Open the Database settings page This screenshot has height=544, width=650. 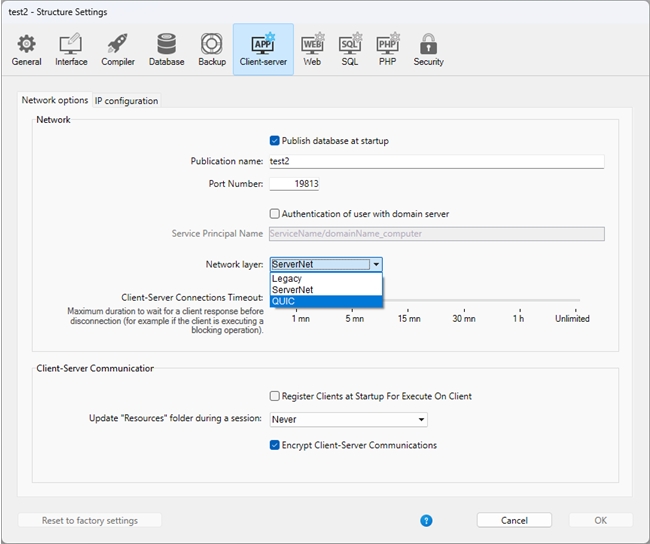(x=166, y=50)
